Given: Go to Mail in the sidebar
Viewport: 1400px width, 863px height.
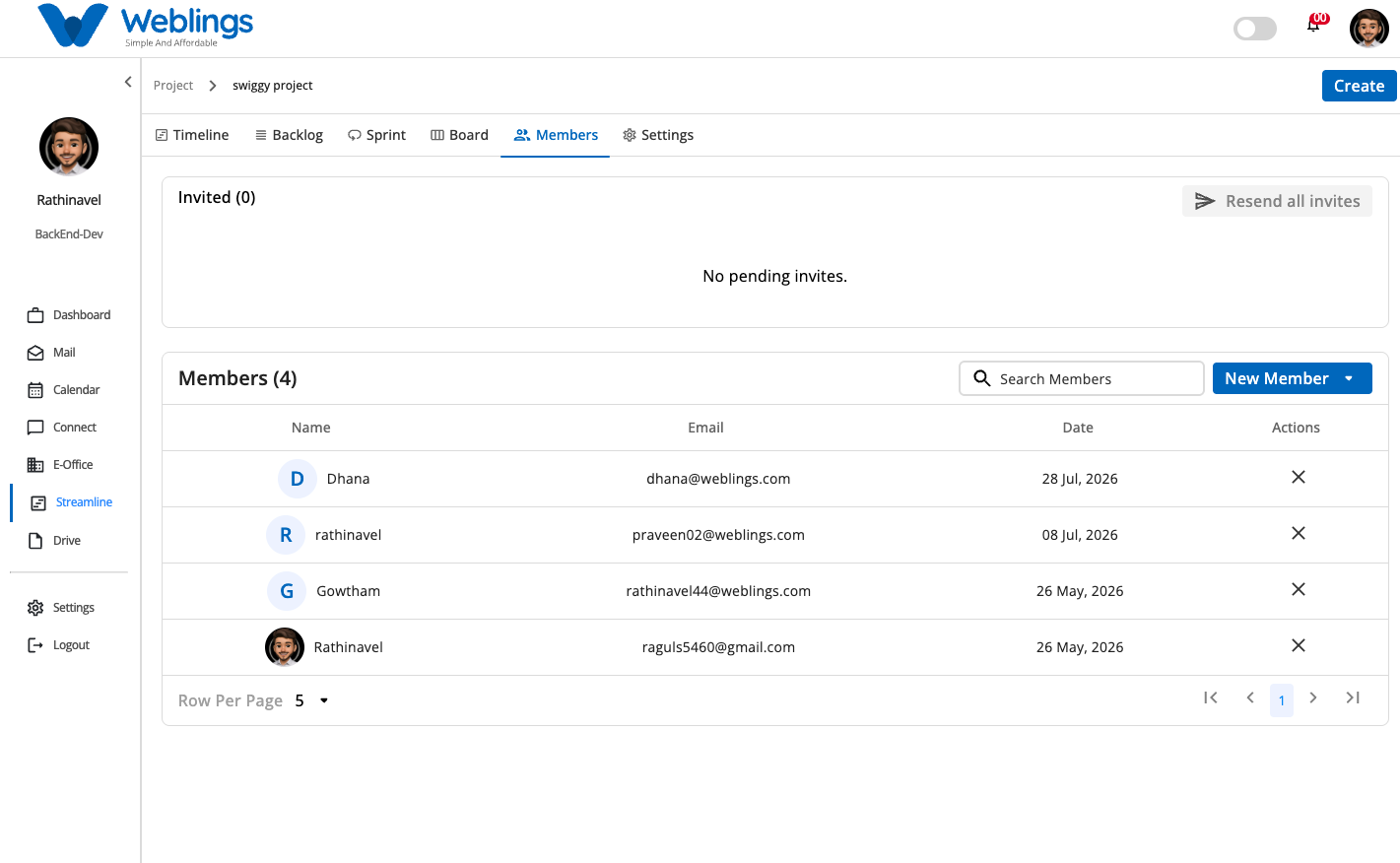Looking at the screenshot, I should (51, 353).
